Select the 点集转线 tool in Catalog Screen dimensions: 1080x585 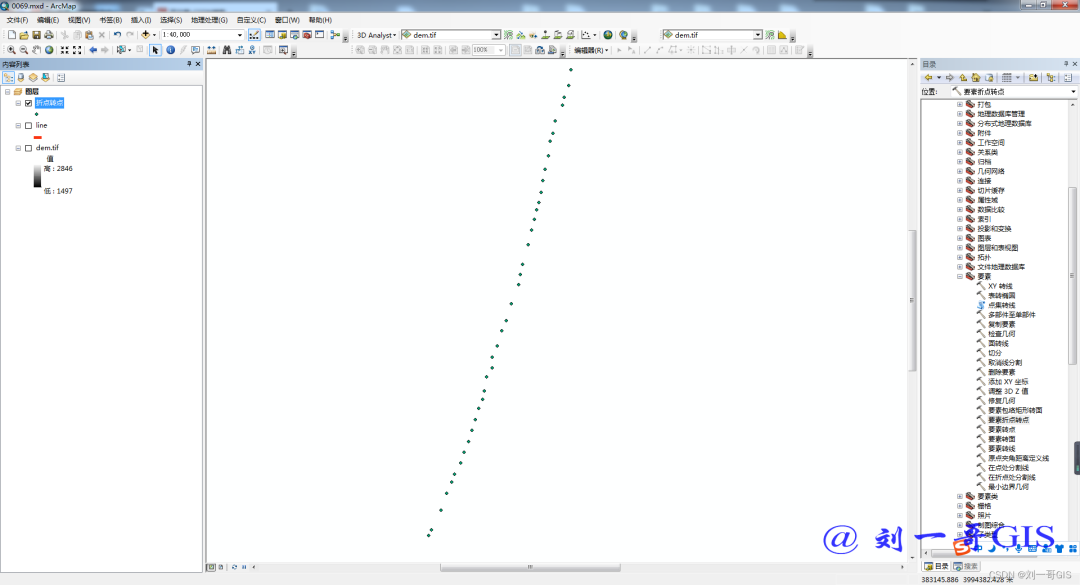point(1001,305)
